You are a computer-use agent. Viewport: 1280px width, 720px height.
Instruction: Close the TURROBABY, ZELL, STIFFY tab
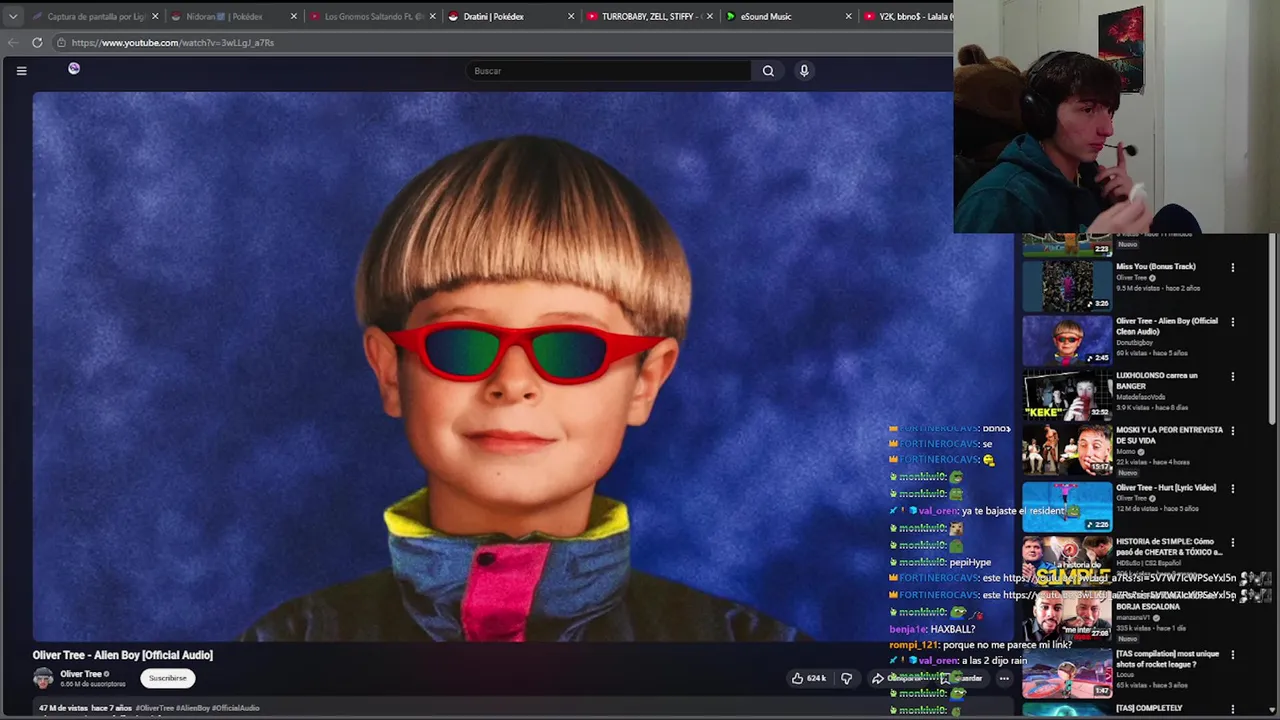pyautogui.click(x=710, y=16)
